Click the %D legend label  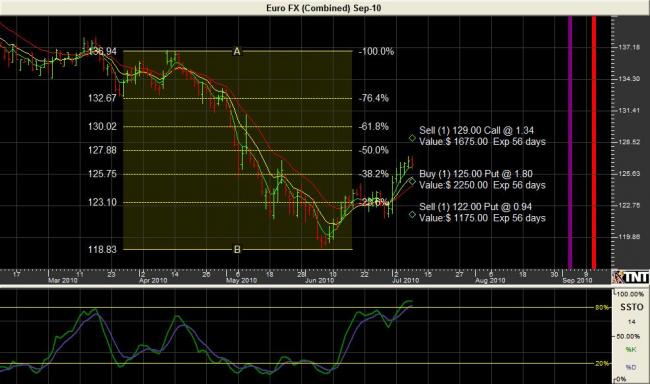[631, 367]
